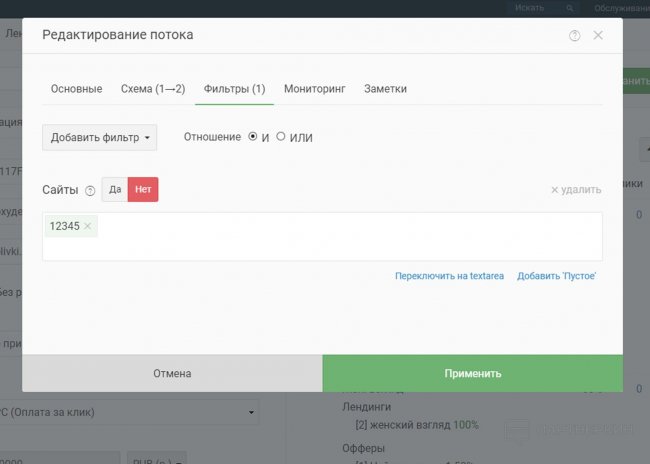This screenshot has width=650, height=464.
Task: Select the ИЛИ relation radio button
Action: pos(281,136)
